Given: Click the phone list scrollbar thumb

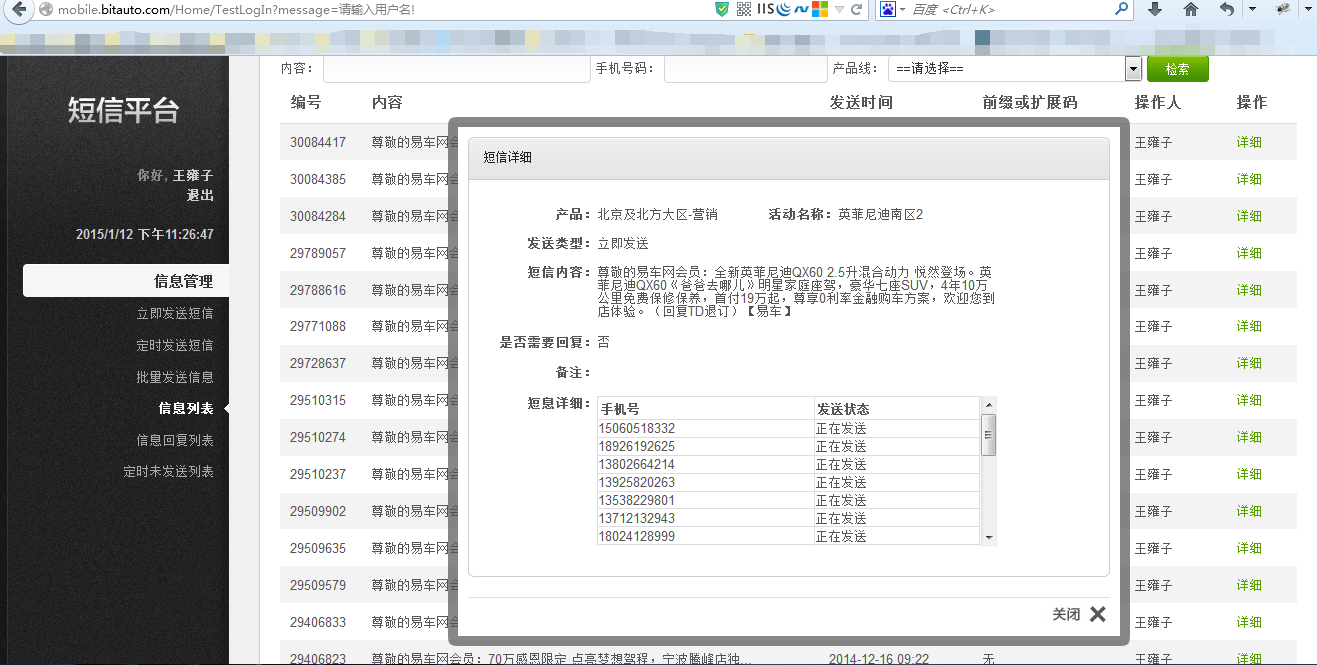Looking at the screenshot, I should [x=989, y=434].
